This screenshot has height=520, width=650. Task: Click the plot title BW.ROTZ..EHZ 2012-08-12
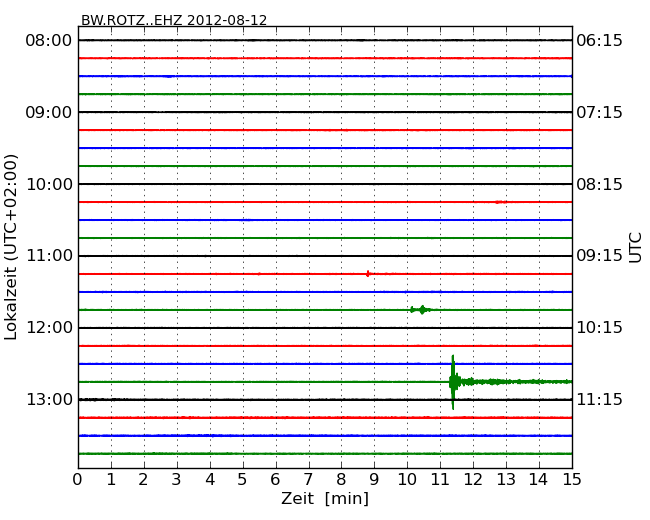pyautogui.click(x=174, y=20)
